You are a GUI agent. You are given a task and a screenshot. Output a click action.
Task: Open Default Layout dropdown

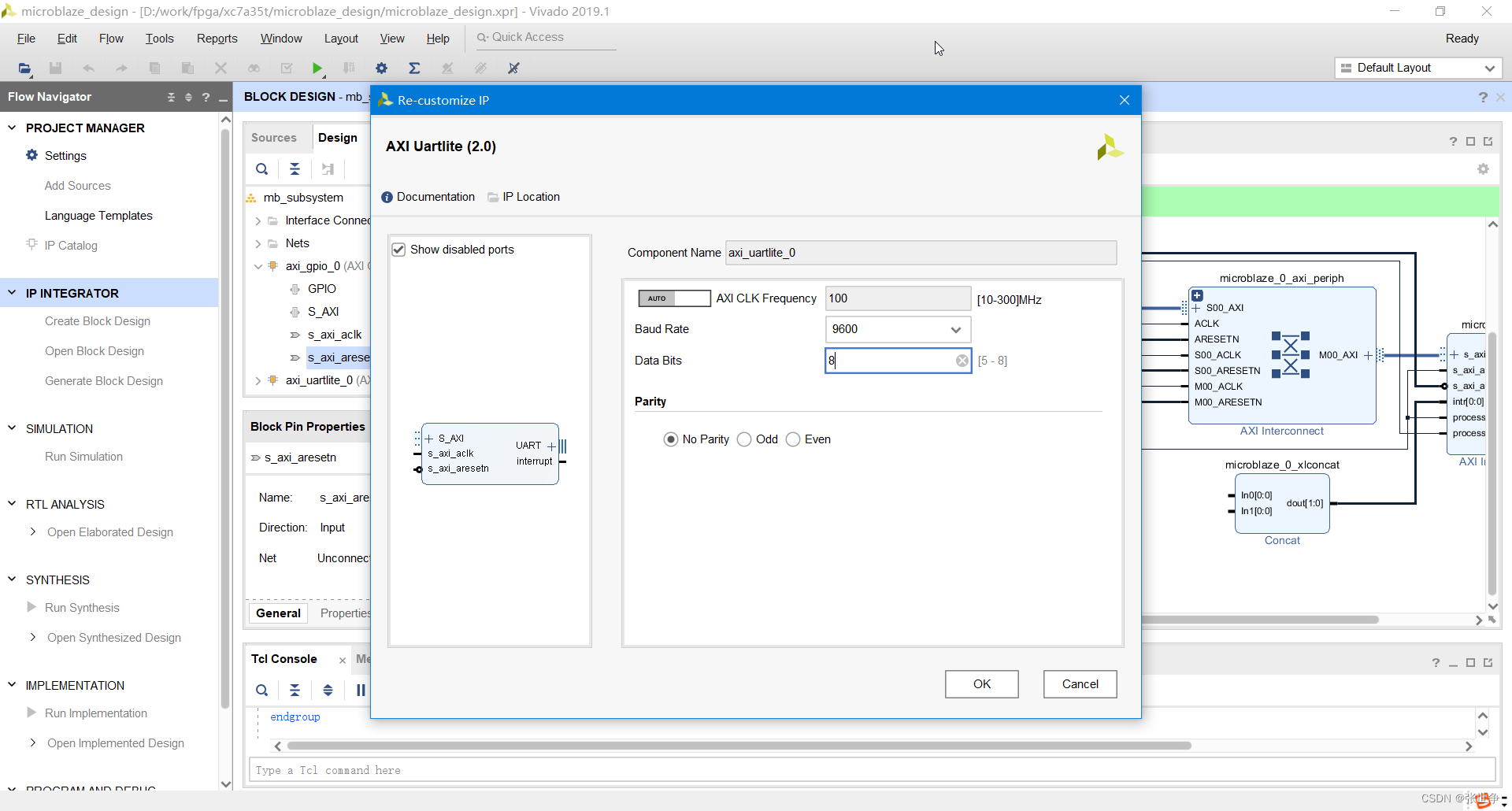pos(1418,68)
